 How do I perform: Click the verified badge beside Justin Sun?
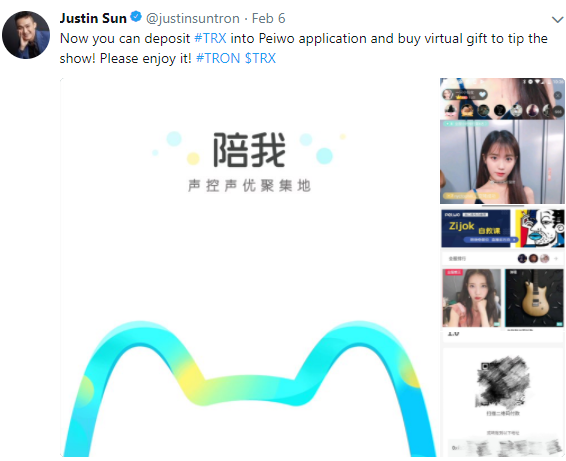[136, 17]
